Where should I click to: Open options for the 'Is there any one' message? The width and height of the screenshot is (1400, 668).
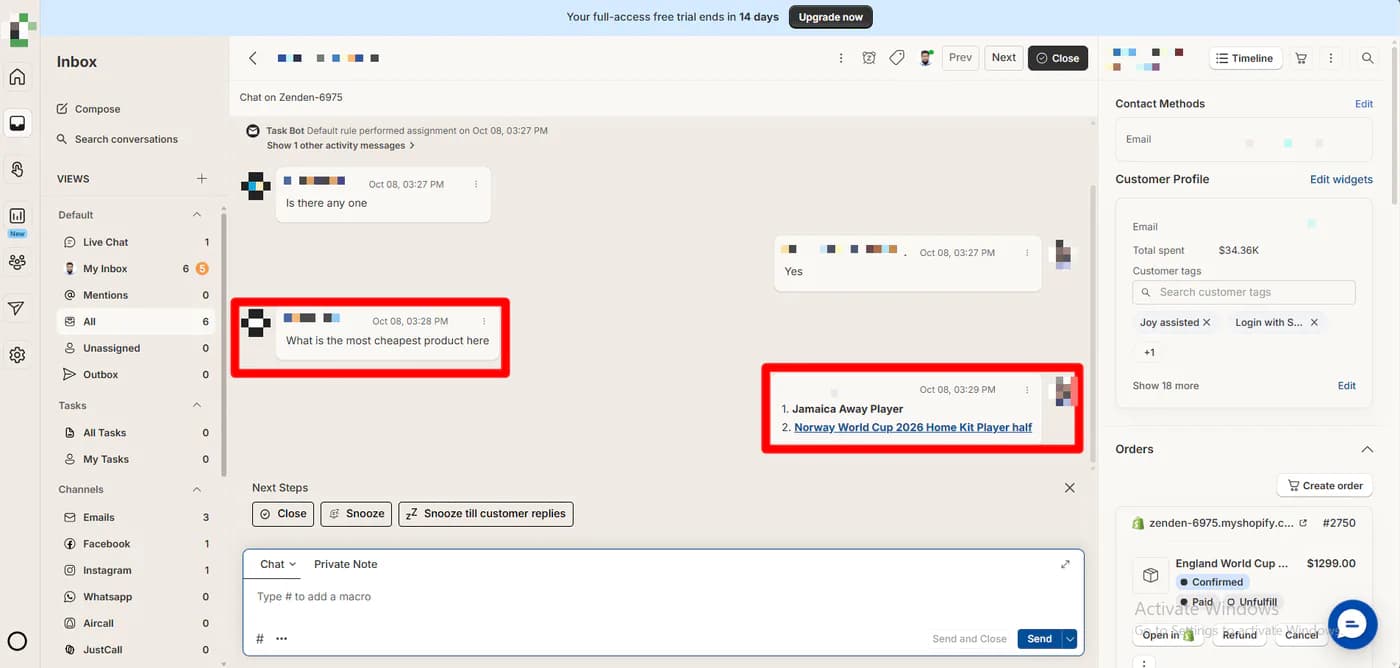(476, 184)
